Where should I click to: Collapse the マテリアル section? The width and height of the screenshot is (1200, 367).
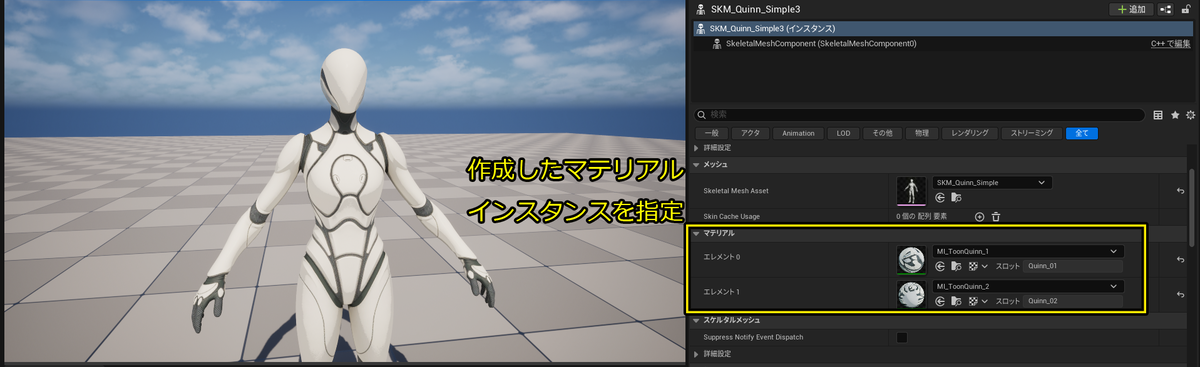click(697, 233)
